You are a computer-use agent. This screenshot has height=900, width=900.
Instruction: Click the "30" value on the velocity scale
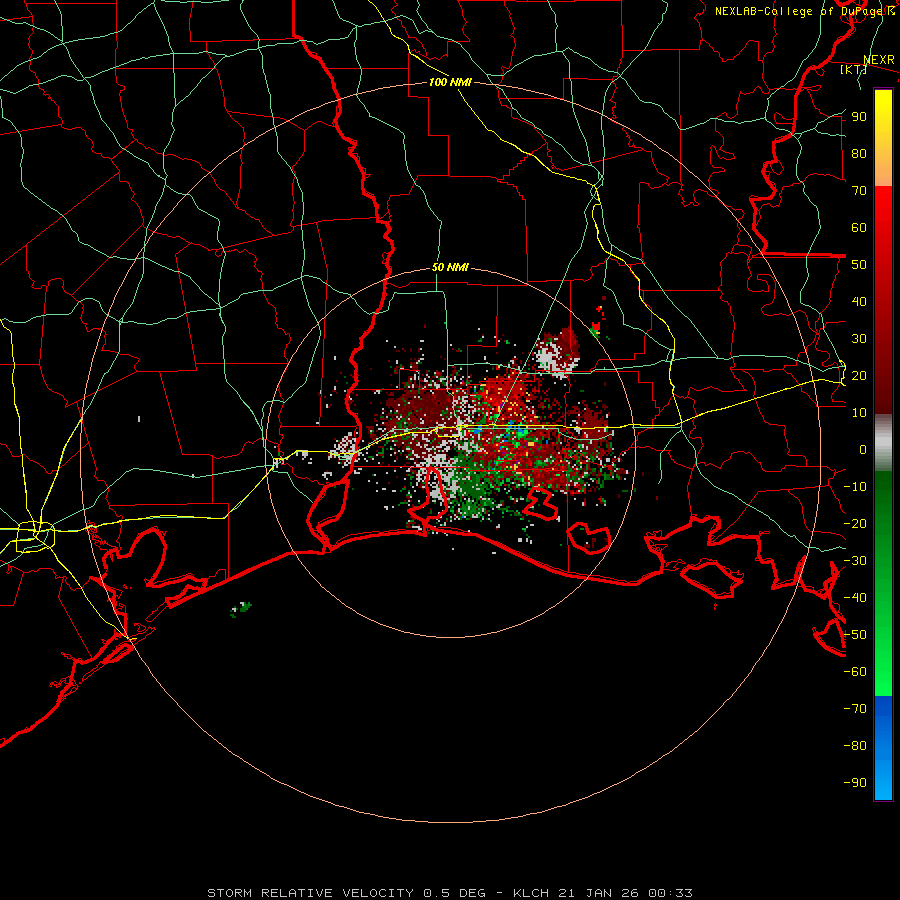(x=859, y=339)
